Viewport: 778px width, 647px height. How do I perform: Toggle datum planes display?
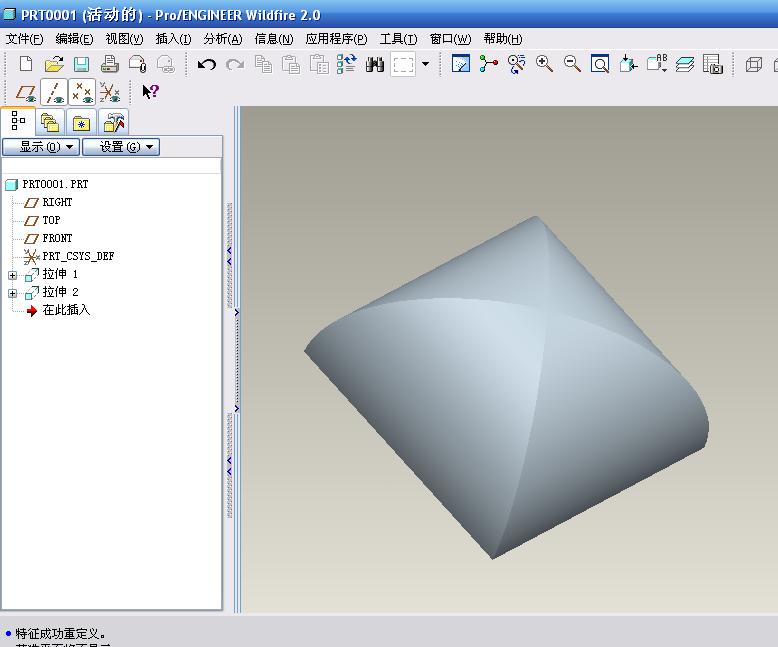pyautogui.click(x=26, y=93)
